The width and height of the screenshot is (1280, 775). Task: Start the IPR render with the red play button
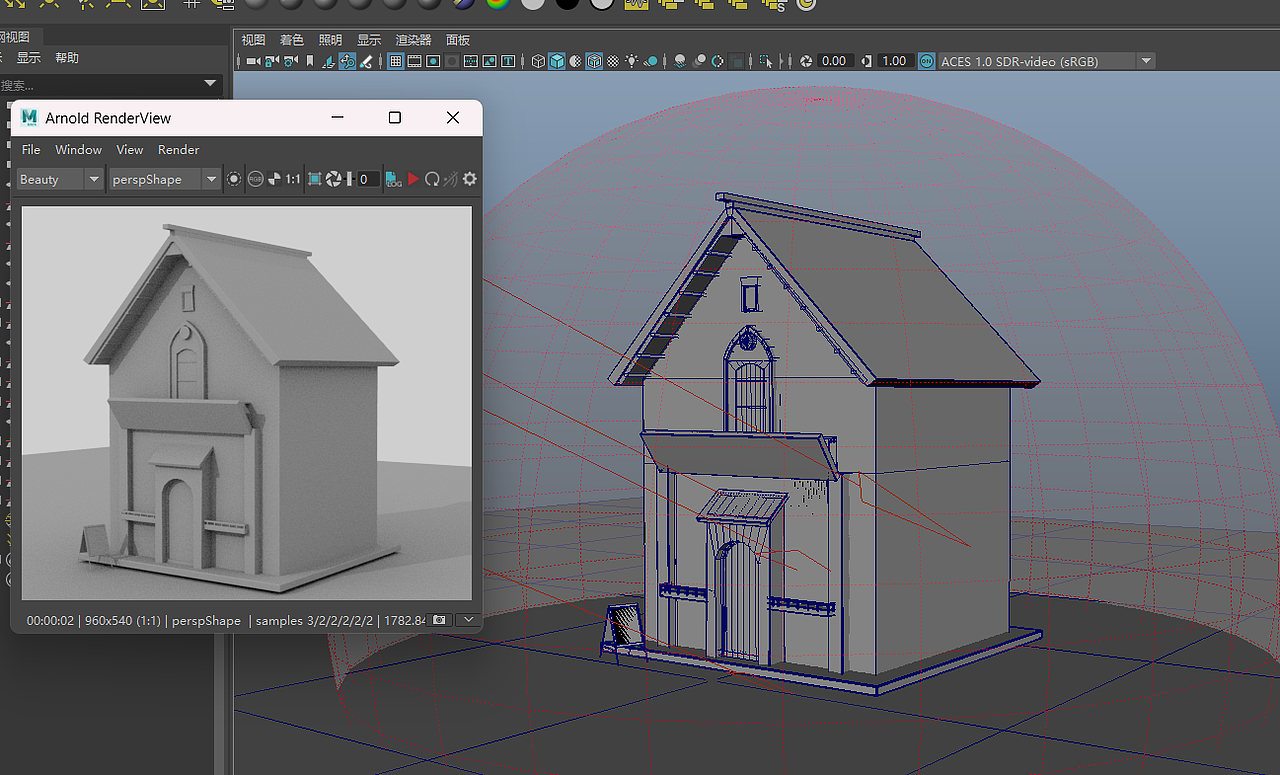(x=413, y=179)
